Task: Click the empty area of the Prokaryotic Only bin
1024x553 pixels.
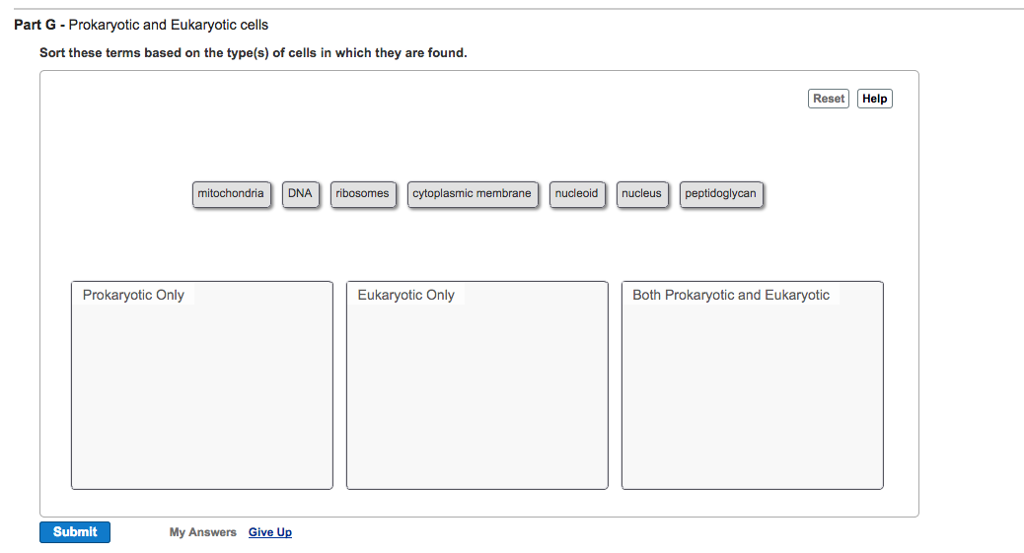Action: (202, 400)
